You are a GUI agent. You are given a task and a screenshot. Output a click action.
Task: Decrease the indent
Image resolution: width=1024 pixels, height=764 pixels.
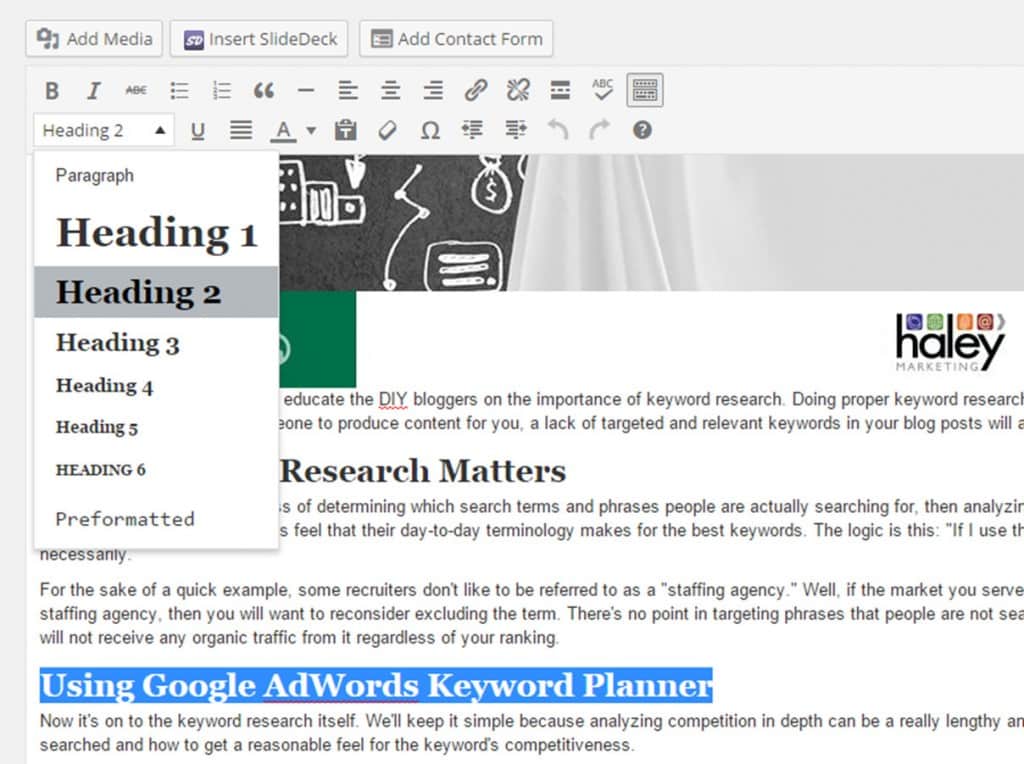472,131
